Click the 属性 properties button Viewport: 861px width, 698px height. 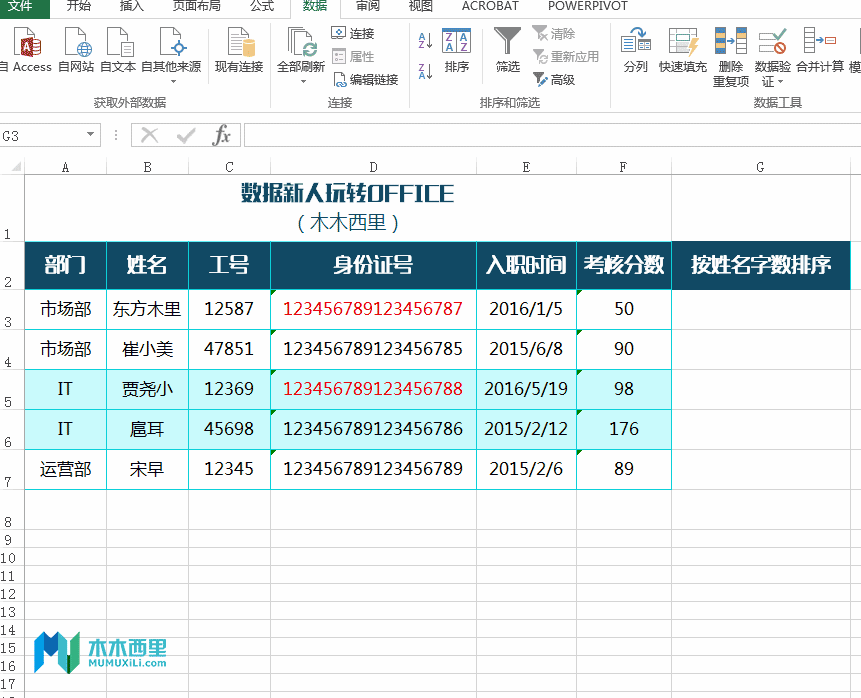354,57
